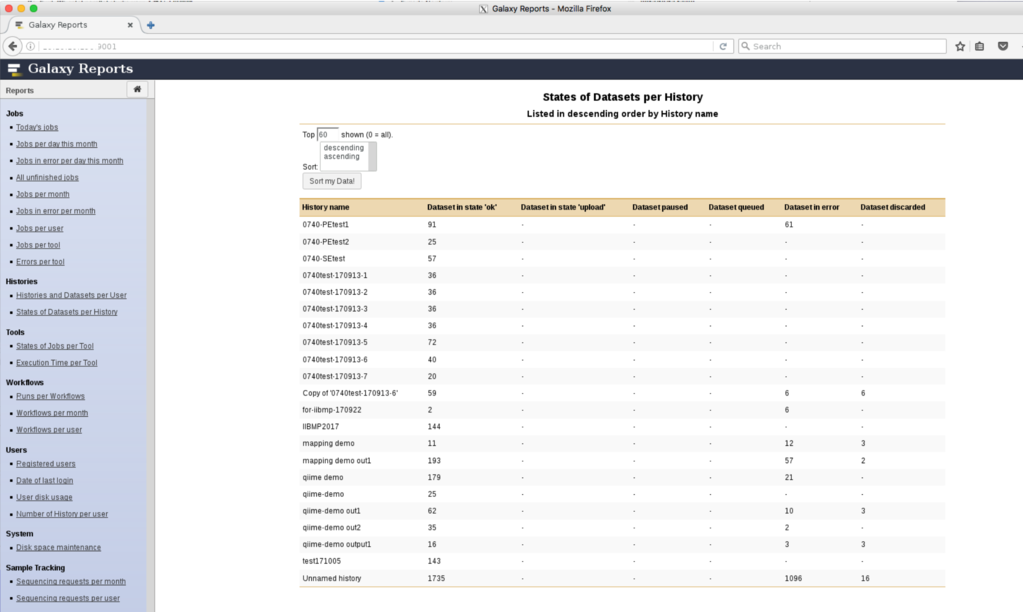Screen dimensions: 1023x612
Task: Click the "Dataset in state 'ok'" column header
Action: click(462, 207)
